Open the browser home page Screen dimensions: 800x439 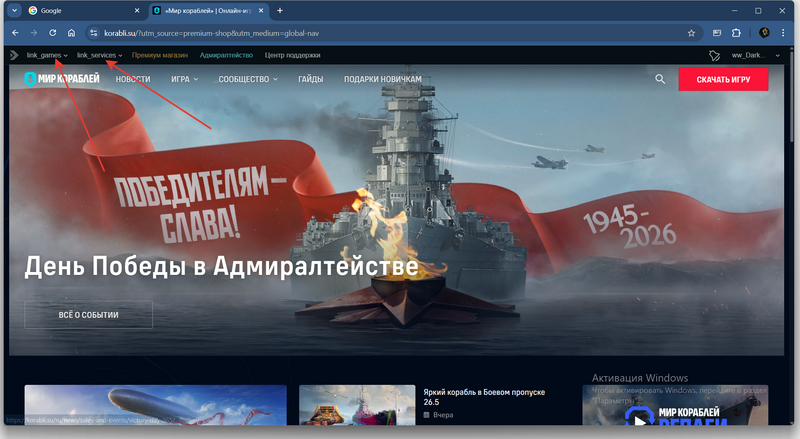click(71, 33)
